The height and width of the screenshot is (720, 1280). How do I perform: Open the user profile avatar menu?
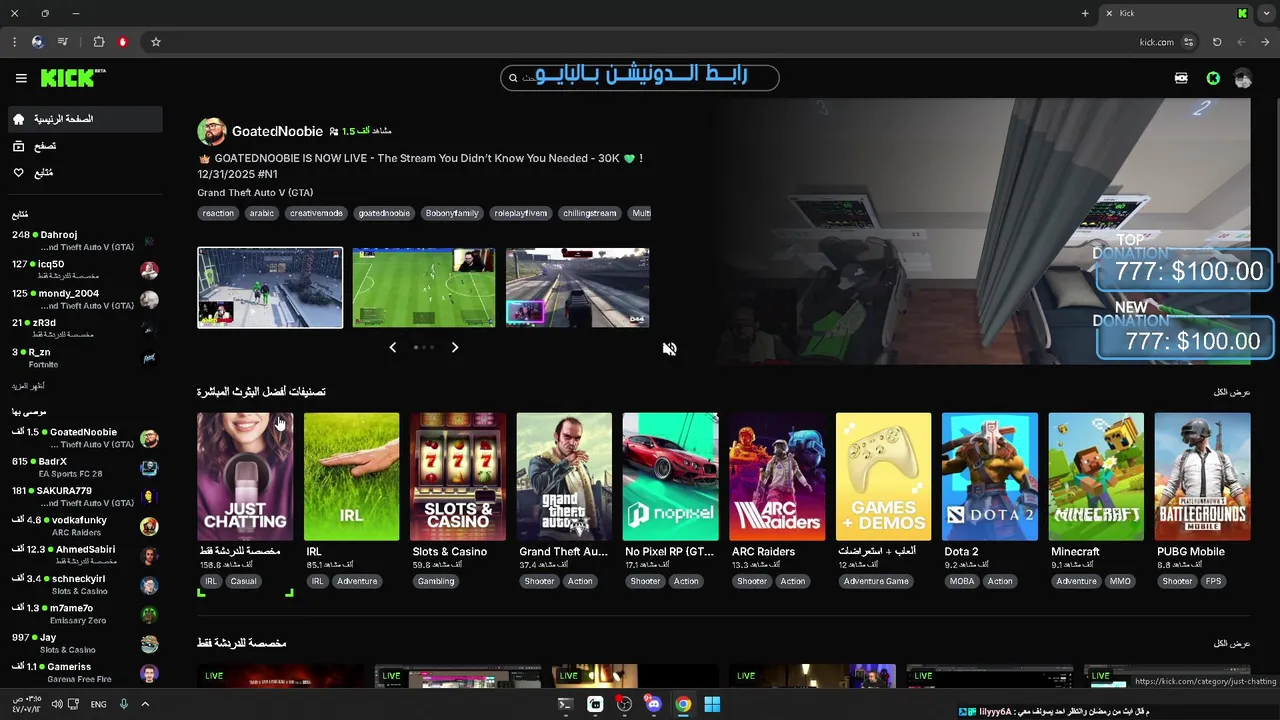[1243, 78]
